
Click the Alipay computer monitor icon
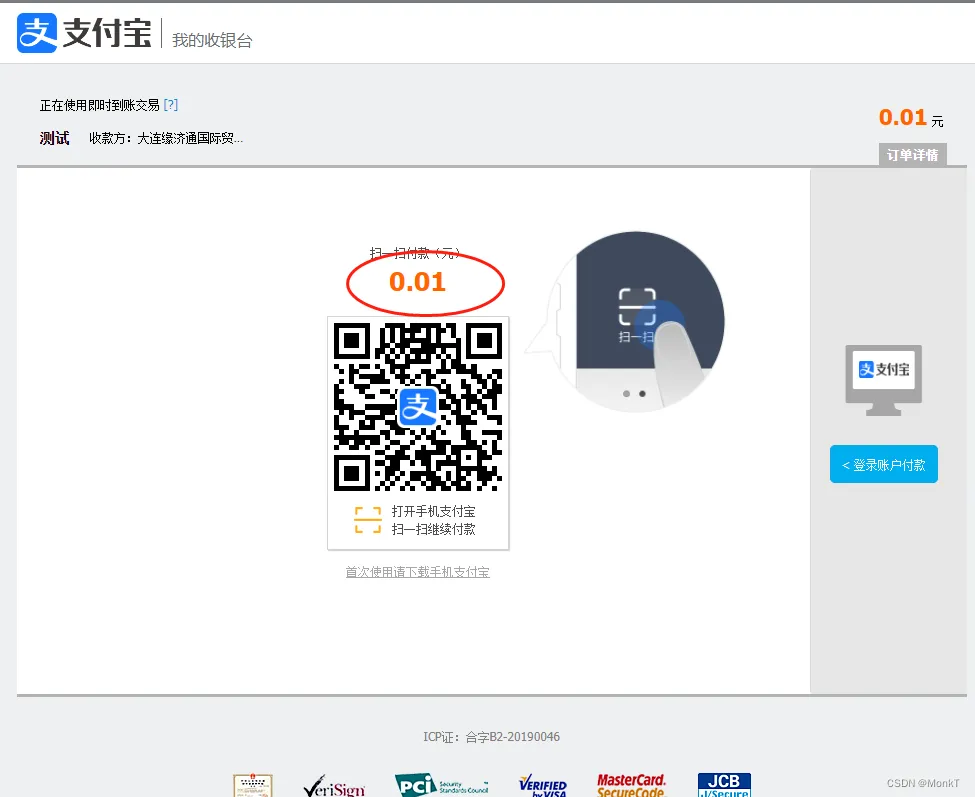point(884,380)
